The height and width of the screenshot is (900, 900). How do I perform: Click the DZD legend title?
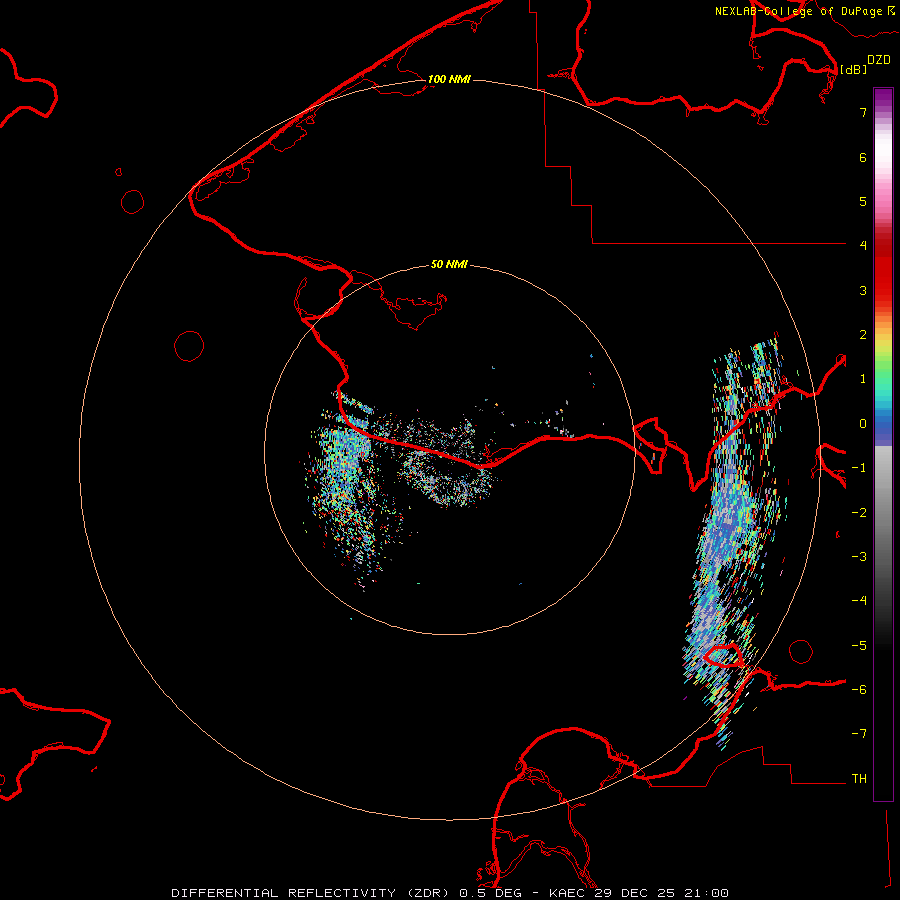coord(879,60)
